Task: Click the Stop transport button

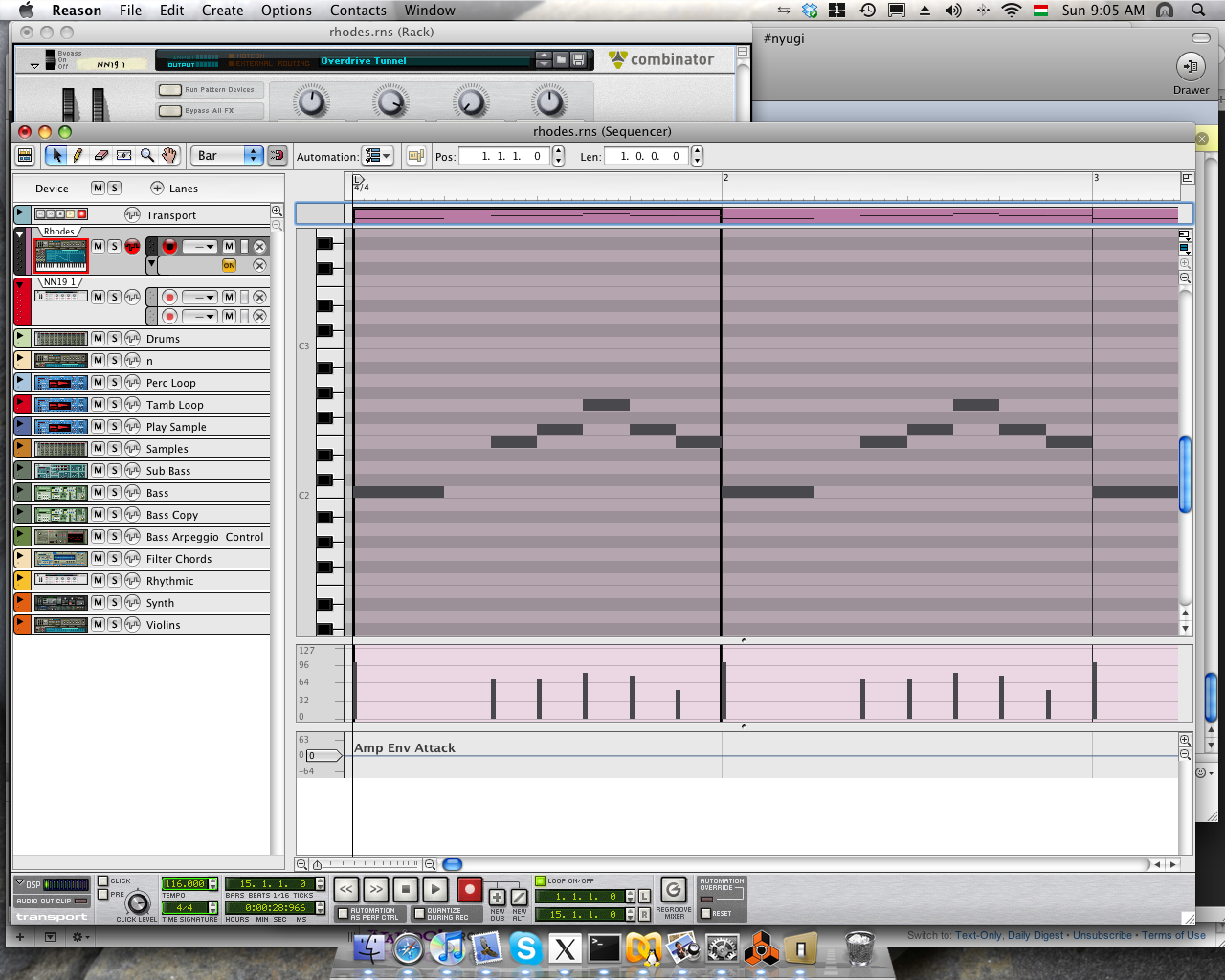Action: (406, 889)
